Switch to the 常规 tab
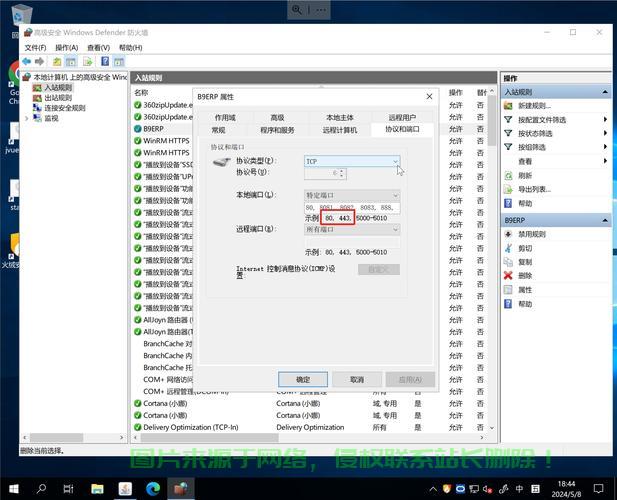This screenshot has width=617, height=500. pyautogui.click(x=218, y=130)
